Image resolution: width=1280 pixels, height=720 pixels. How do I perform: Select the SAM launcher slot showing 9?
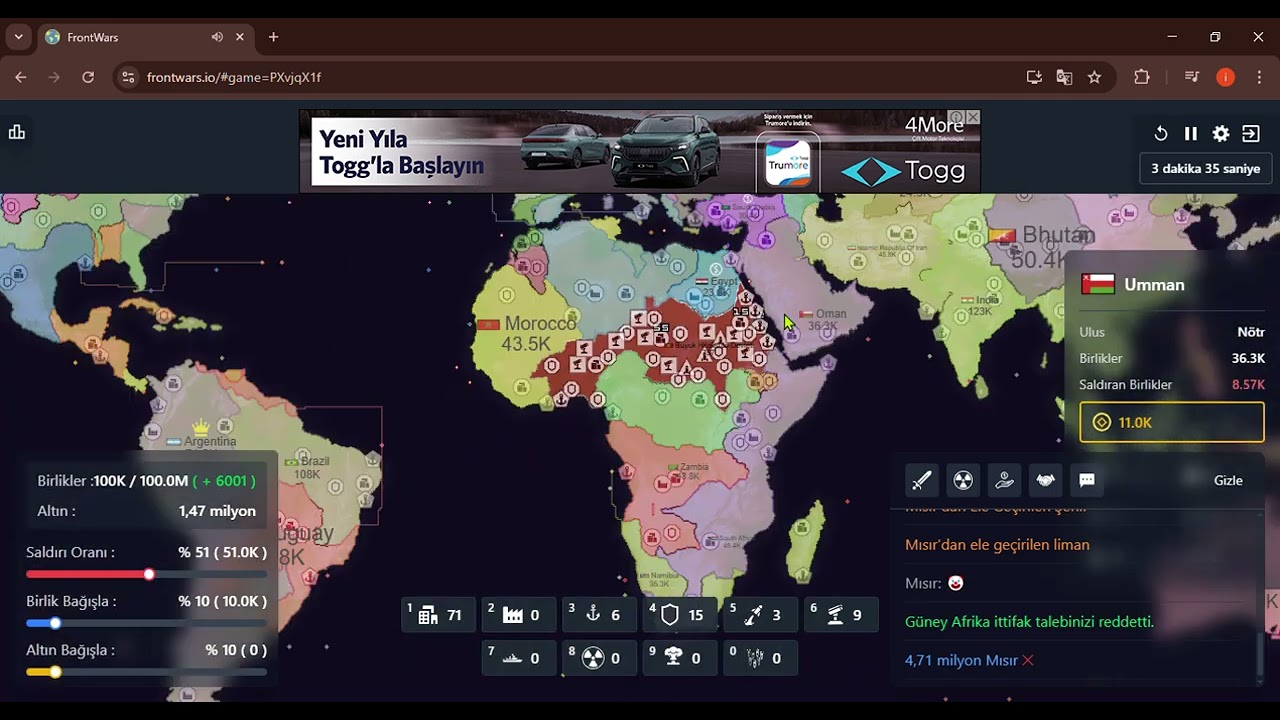point(842,615)
